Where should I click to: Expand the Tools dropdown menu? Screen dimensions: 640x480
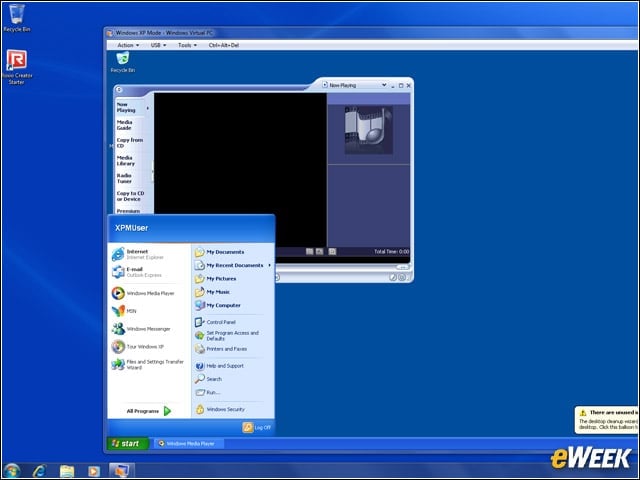click(x=187, y=45)
